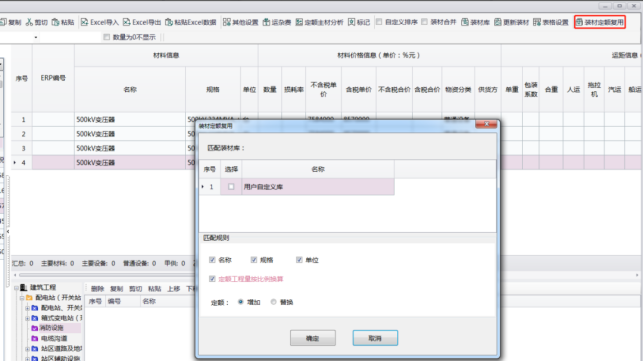
Task: Confirm the dialog with 确定
Action: pyautogui.click(x=312, y=338)
